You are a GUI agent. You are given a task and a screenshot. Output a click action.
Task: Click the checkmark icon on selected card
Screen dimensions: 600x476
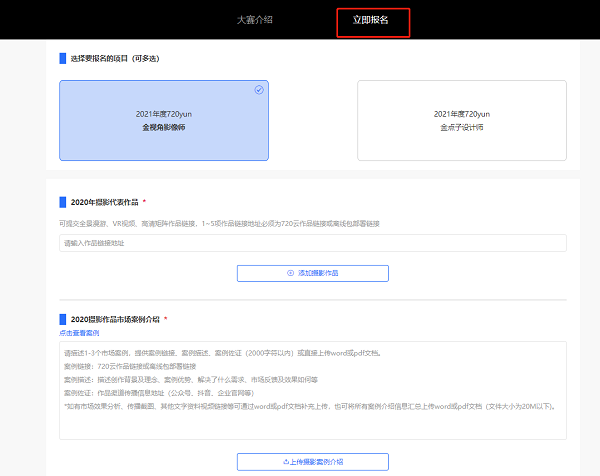tap(259, 89)
